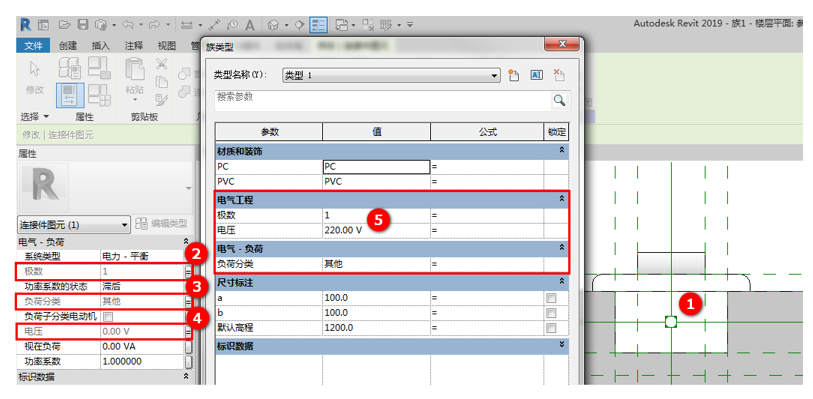Select the Modify arrow tool
This screenshot has height=399, width=813.
point(34,69)
